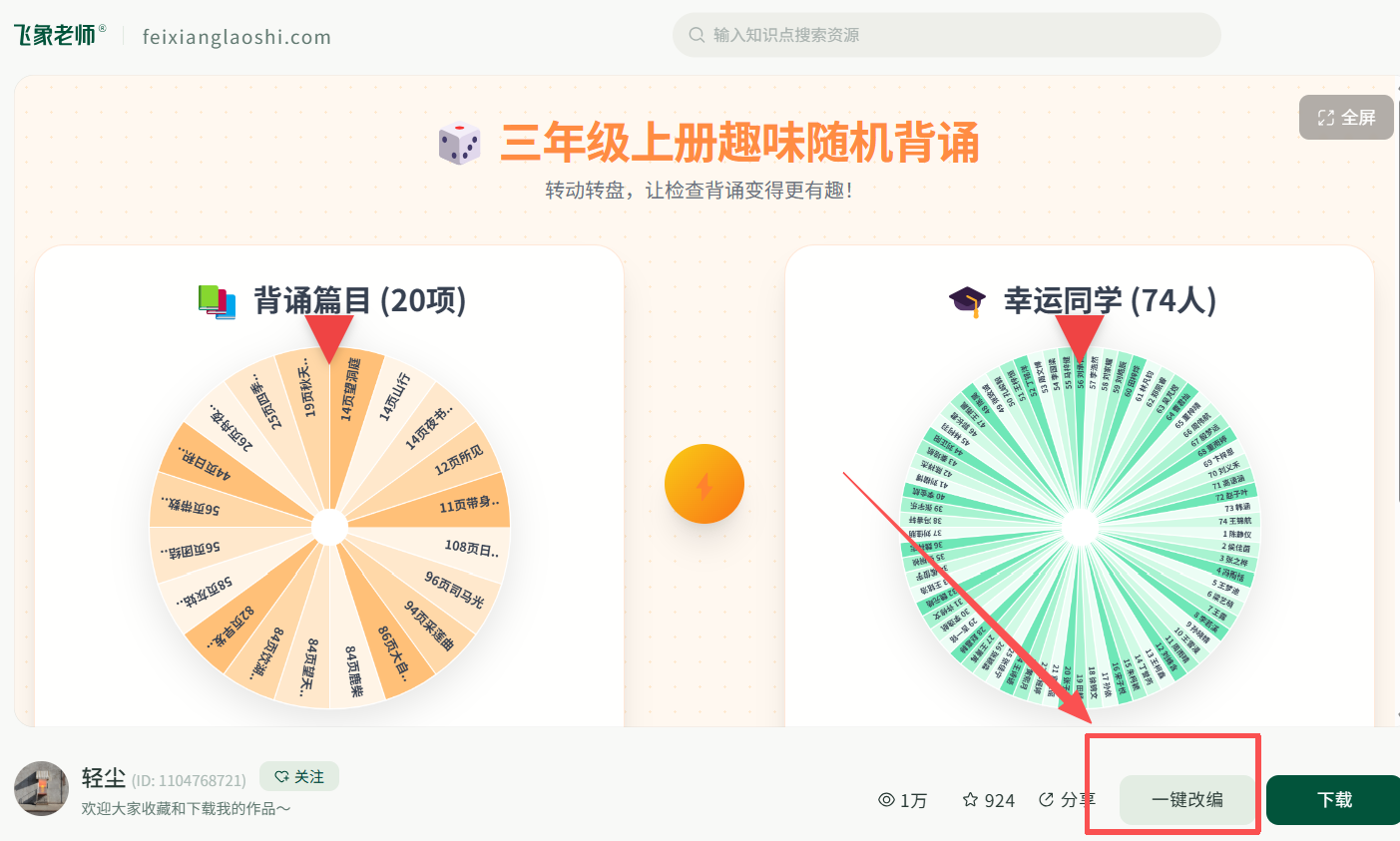Click the dice icon beside title
Viewport: 1400px width, 841px height.
(460, 144)
